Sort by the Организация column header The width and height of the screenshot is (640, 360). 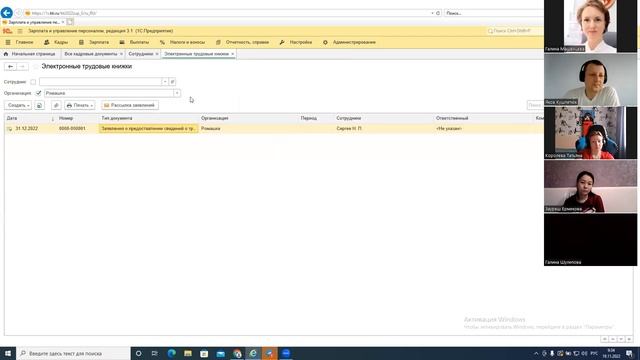248,118
